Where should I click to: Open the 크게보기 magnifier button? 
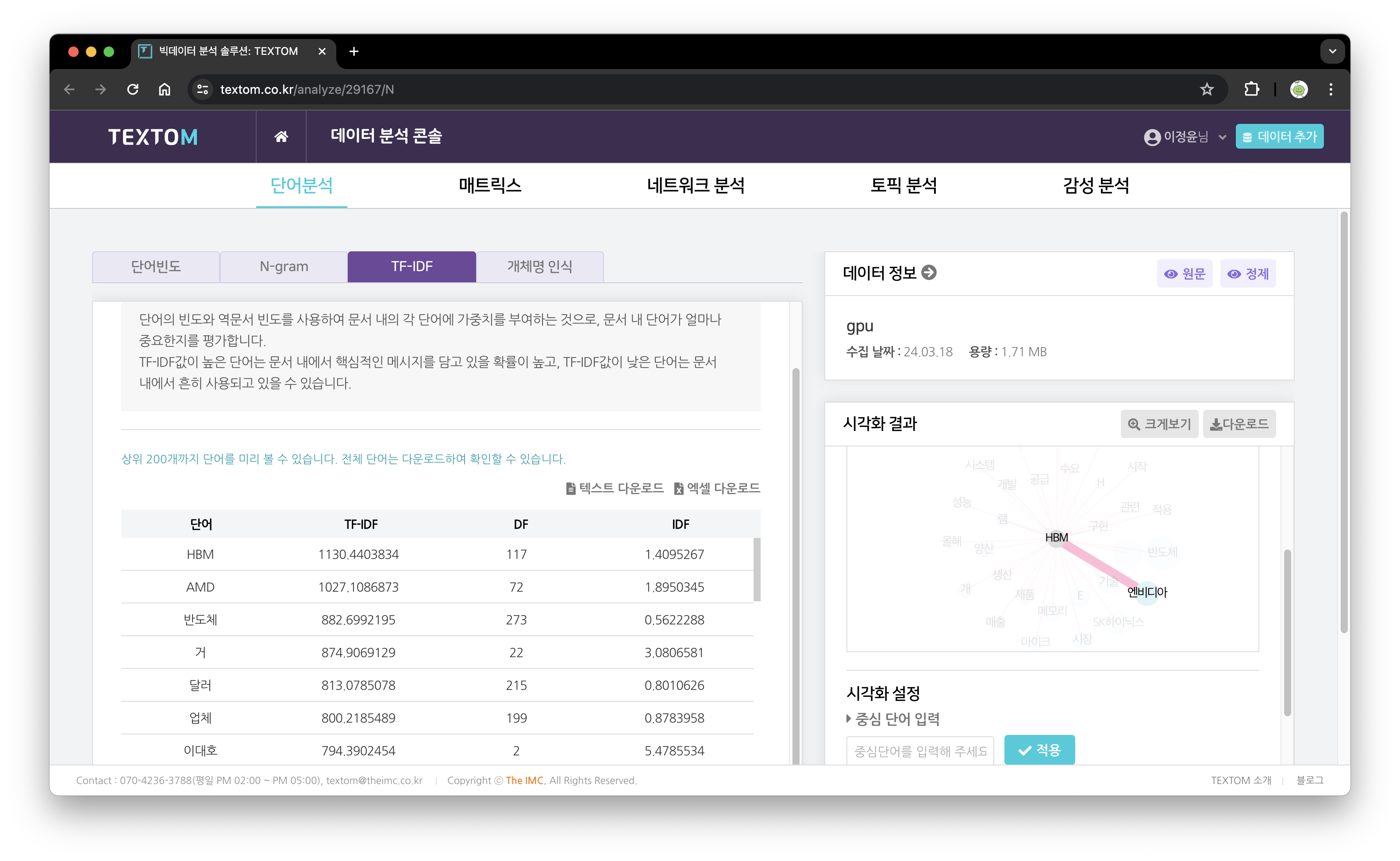pos(1159,424)
